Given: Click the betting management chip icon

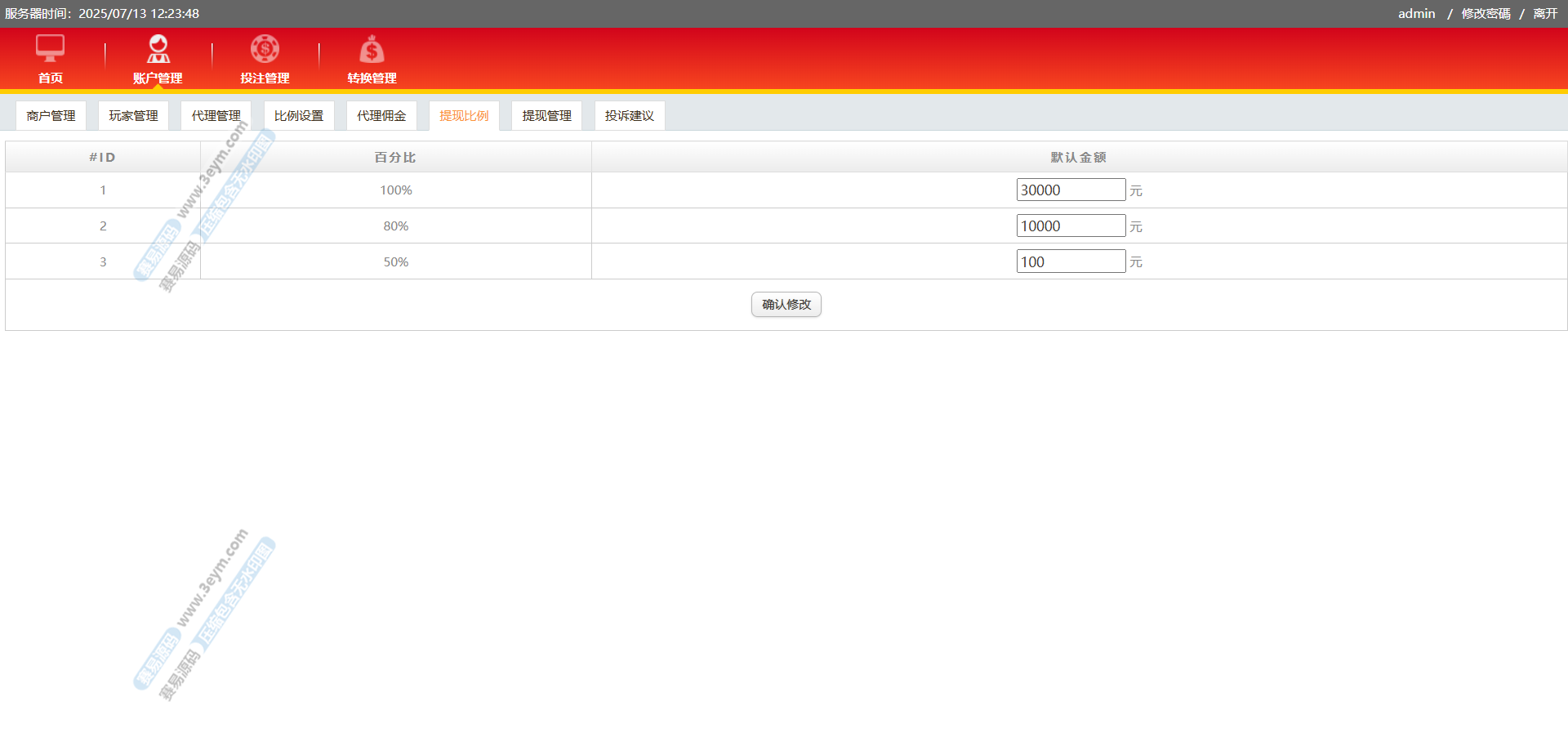Looking at the screenshot, I should 265,49.
